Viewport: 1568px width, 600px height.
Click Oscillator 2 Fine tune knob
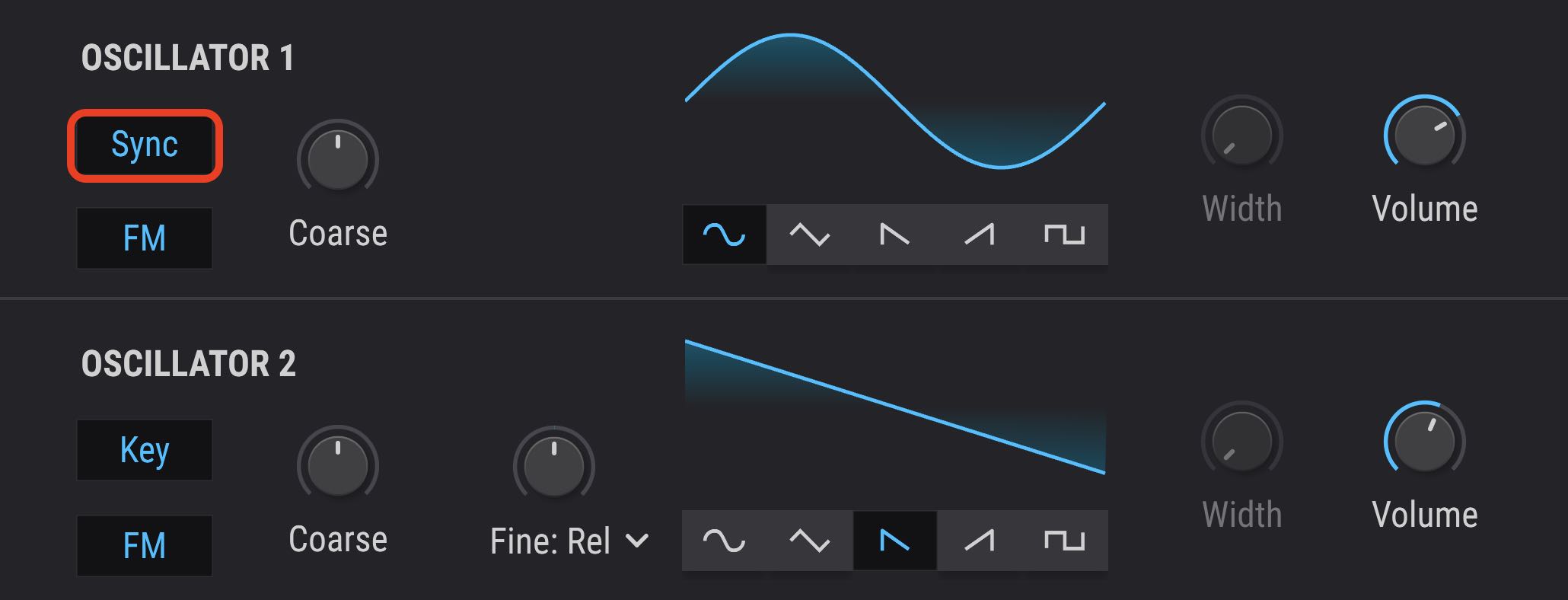click(x=554, y=465)
